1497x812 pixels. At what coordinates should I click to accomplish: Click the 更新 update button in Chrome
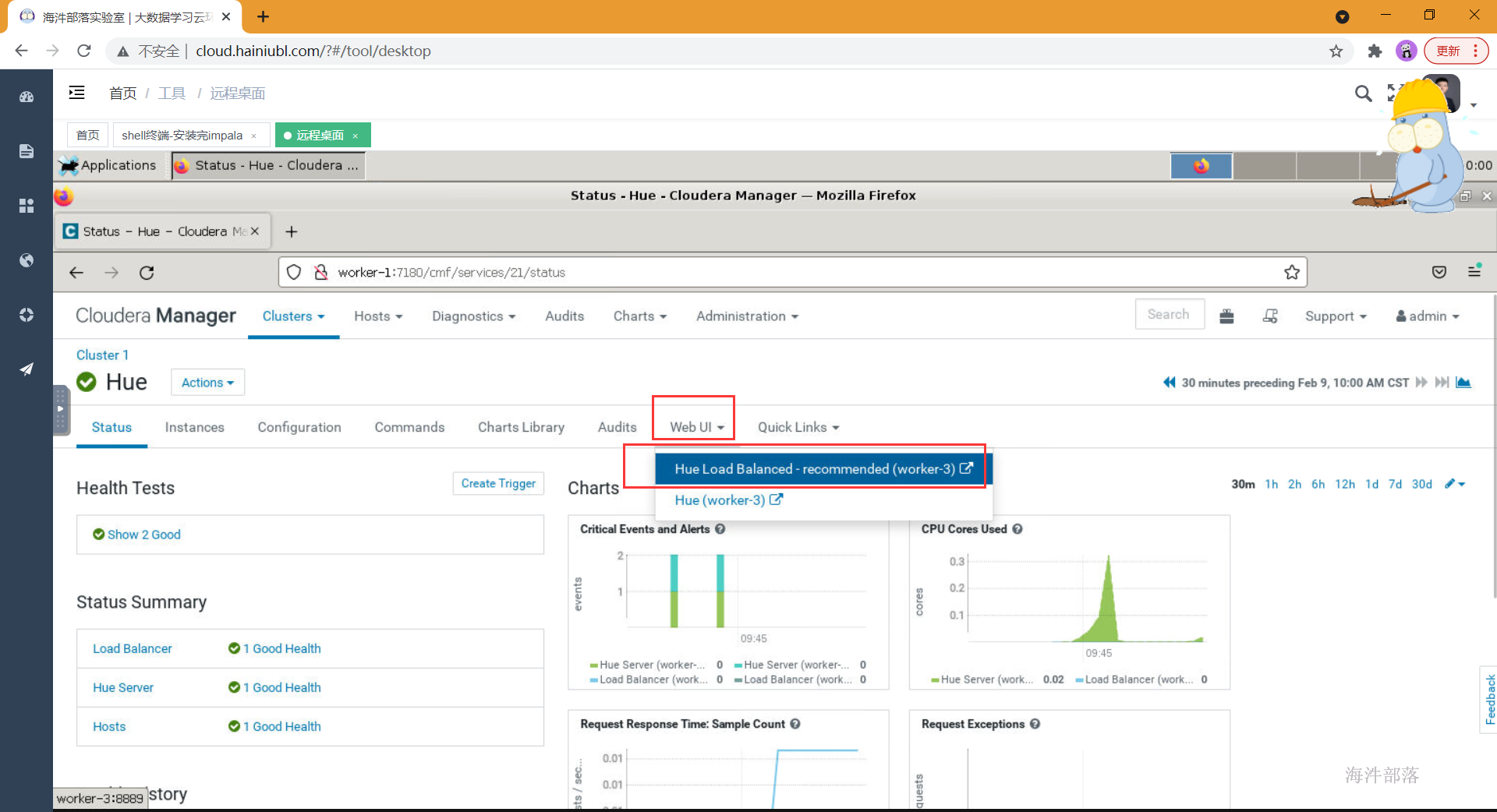pyautogui.click(x=1456, y=51)
